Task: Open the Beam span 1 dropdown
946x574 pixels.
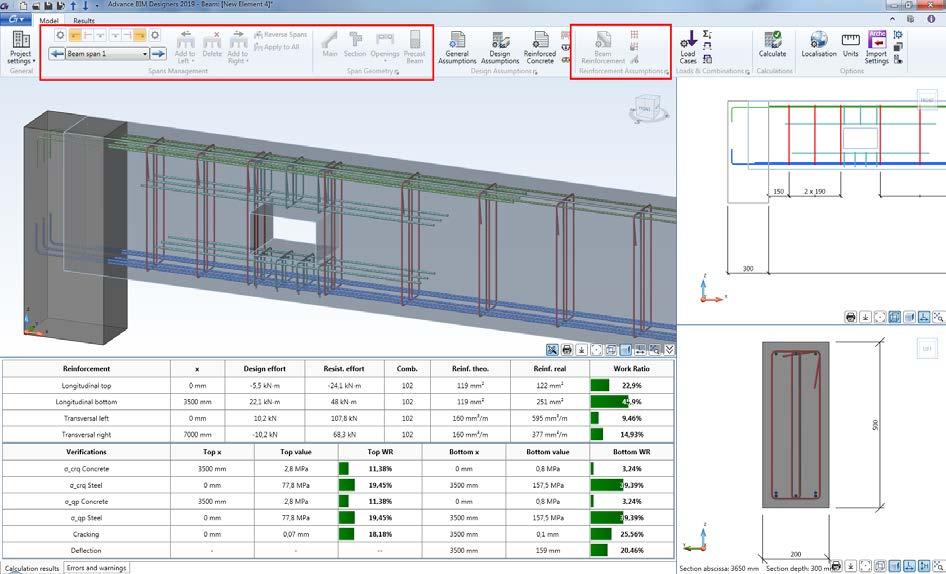Action: pyautogui.click(x=145, y=54)
